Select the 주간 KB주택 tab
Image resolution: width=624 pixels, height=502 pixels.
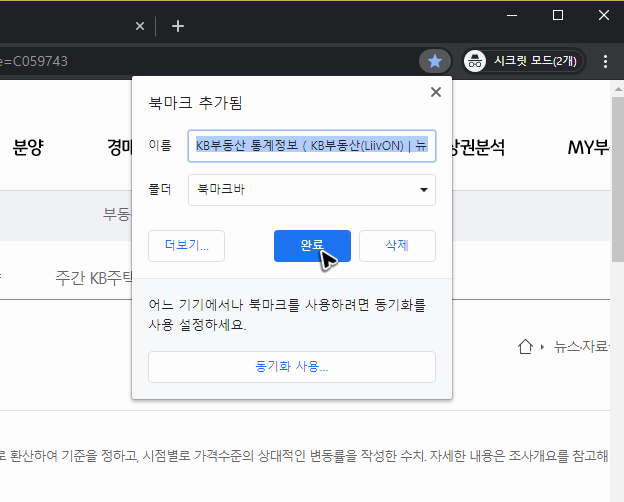[94, 278]
